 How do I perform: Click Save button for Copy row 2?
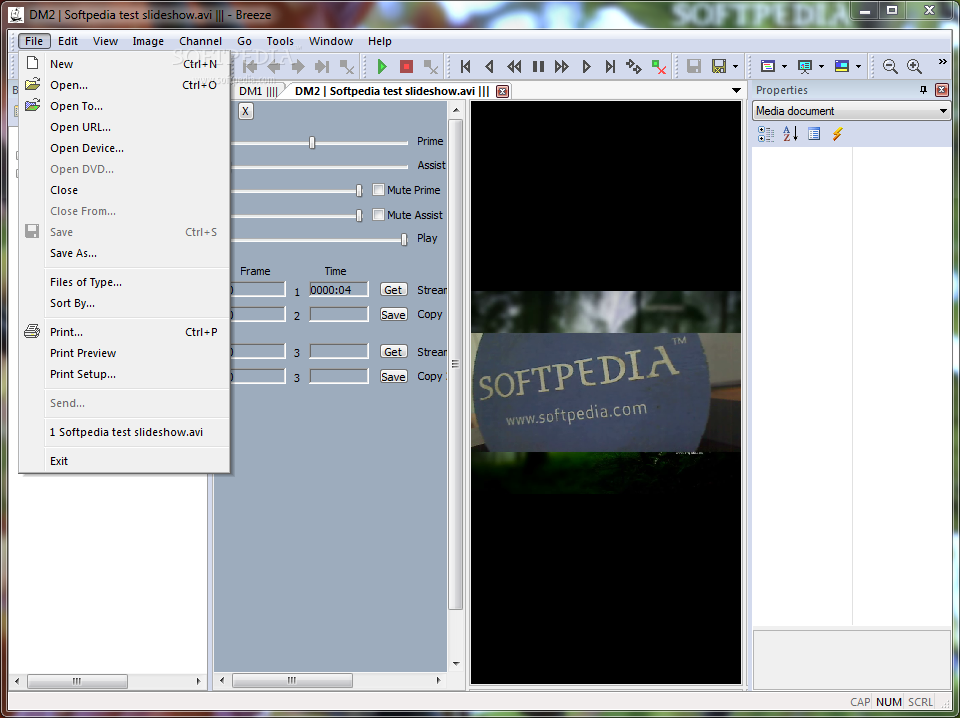(393, 315)
